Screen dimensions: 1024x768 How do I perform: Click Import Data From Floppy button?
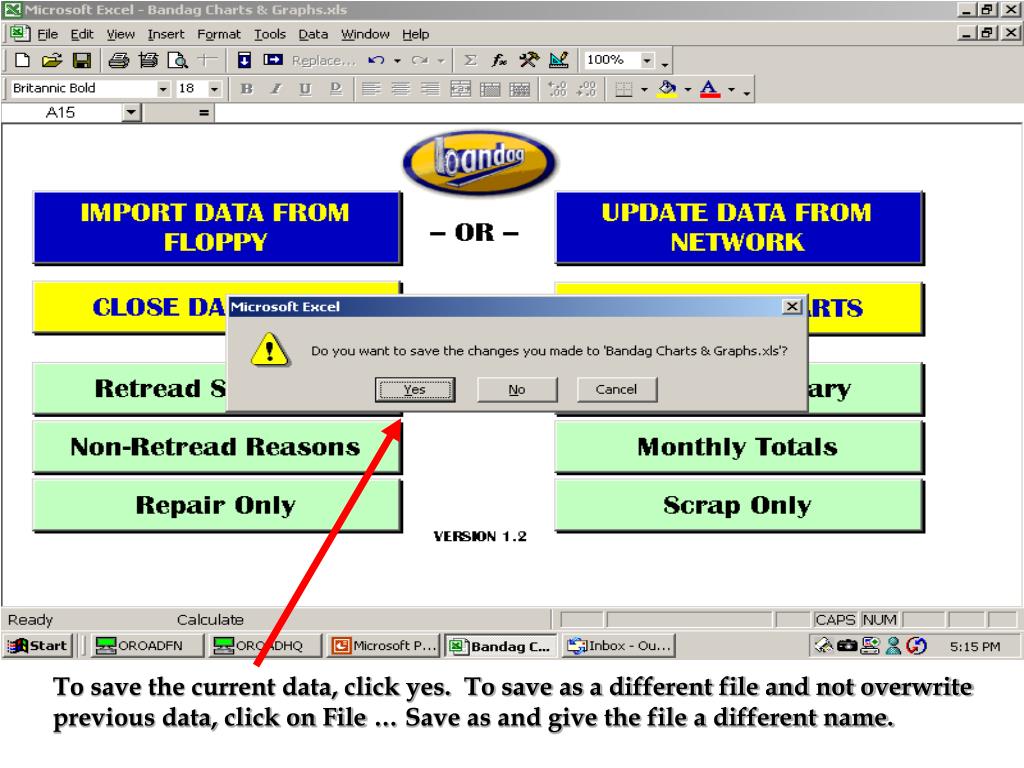pyautogui.click(x=217, y=227)
